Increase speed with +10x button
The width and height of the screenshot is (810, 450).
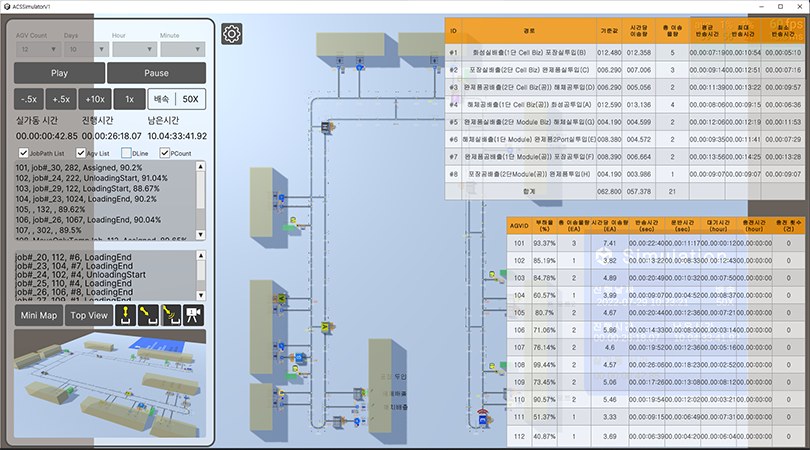[96, 99]
